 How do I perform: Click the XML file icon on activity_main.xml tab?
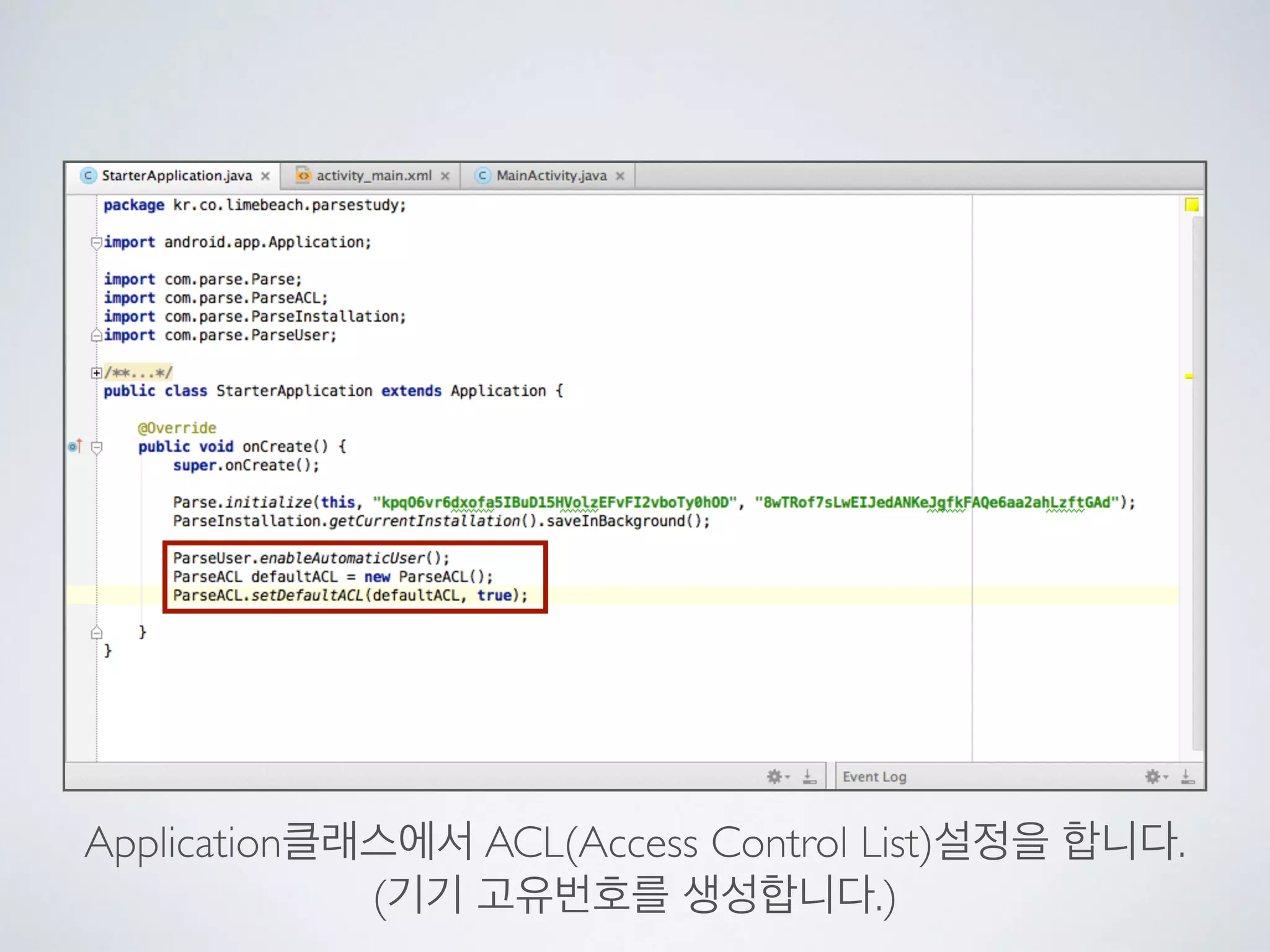(303, 175)
